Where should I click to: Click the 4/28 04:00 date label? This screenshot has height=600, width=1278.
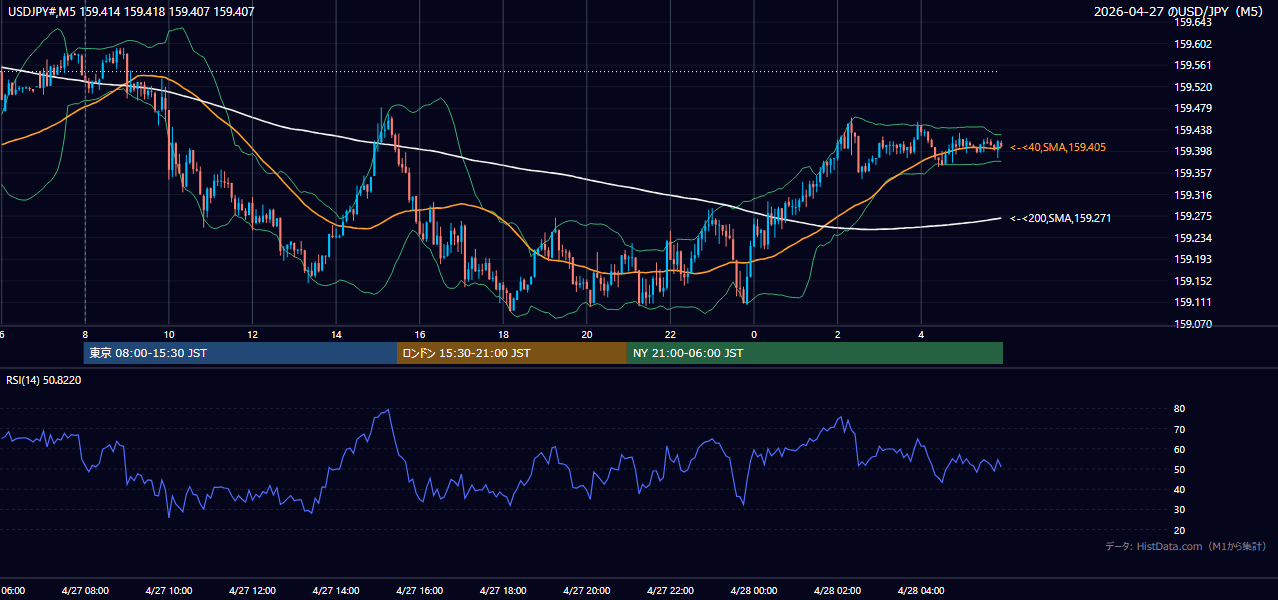click(920, 590)
